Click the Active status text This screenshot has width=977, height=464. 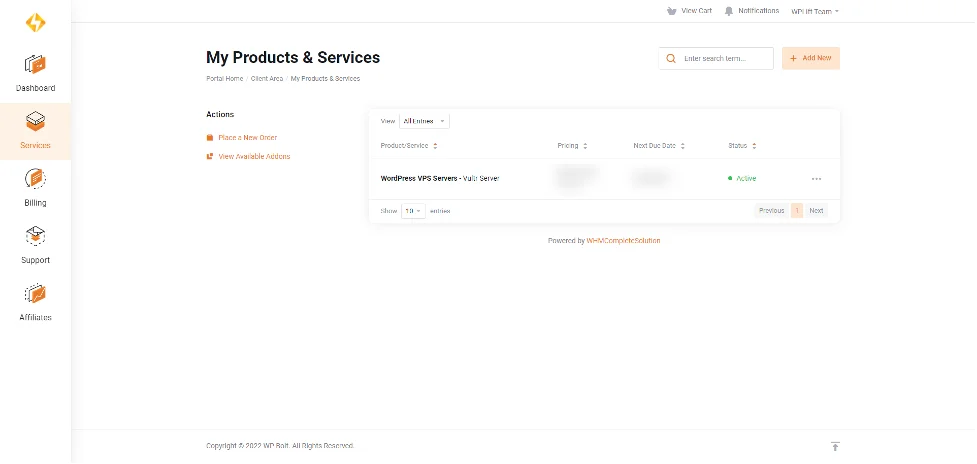tap(746, 179)
